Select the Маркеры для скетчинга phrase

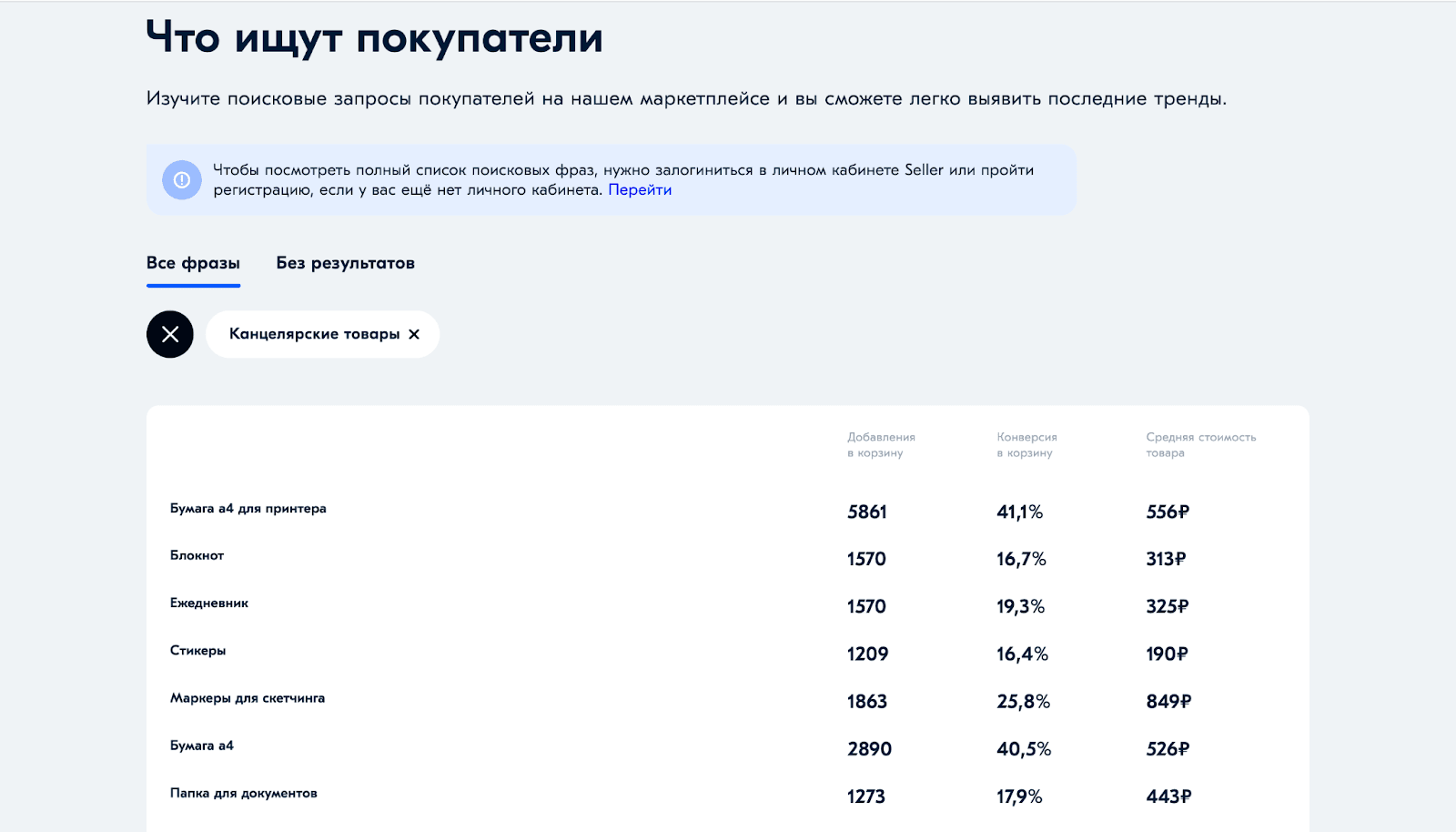click(247, 698)
